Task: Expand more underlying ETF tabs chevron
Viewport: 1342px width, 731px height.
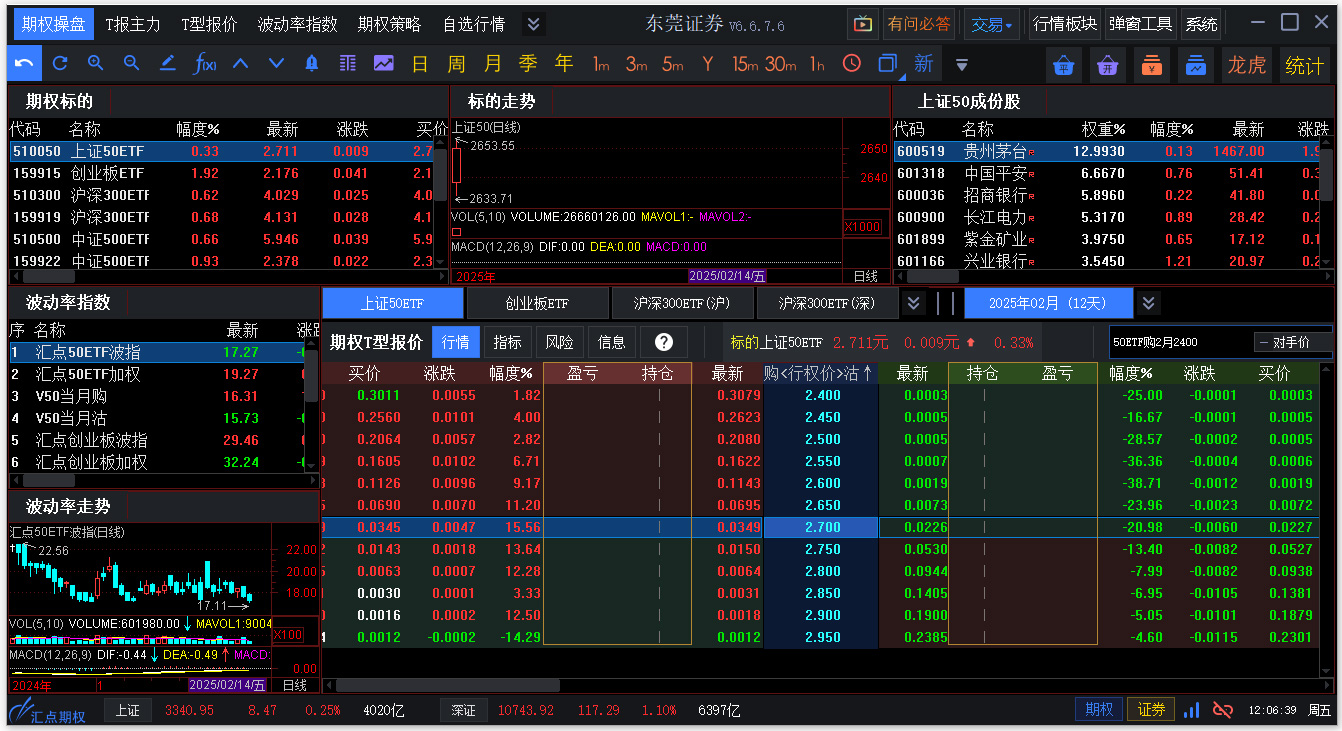Action: [914, 303]
